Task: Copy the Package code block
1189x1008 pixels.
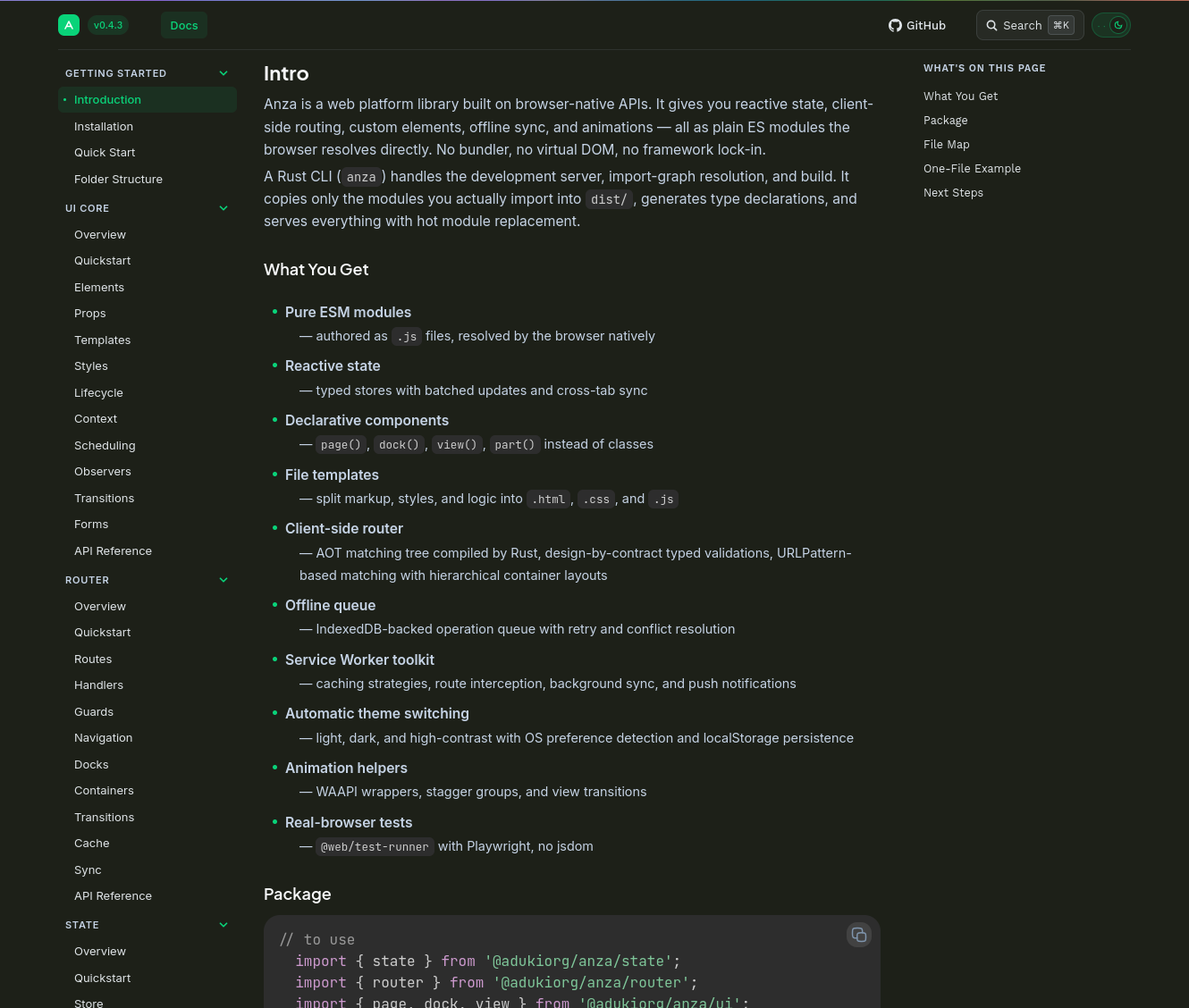Action: (859, 935)
